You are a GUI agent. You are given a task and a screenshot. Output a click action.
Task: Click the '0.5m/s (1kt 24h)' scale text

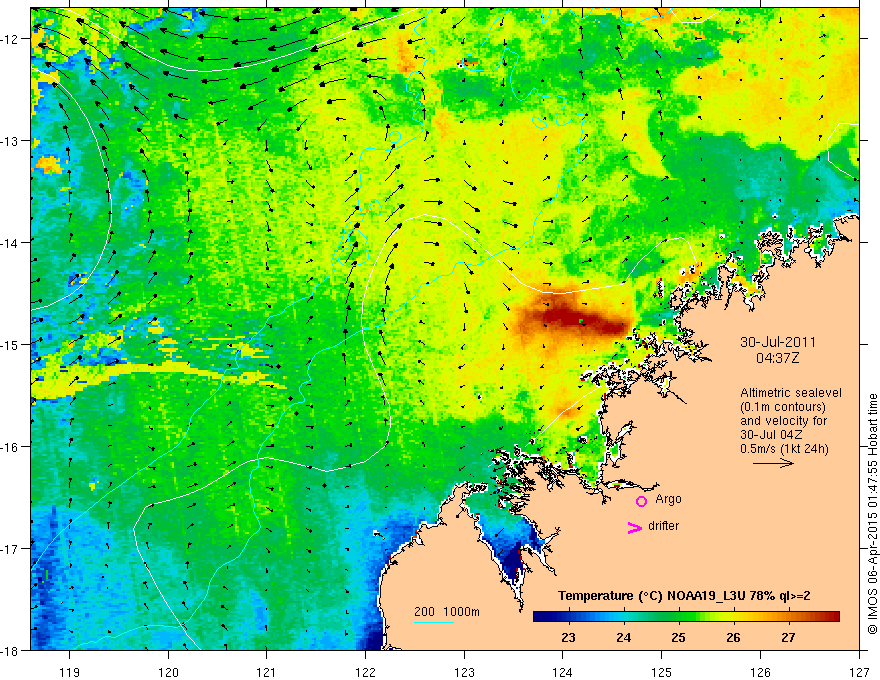coord(784,448)
